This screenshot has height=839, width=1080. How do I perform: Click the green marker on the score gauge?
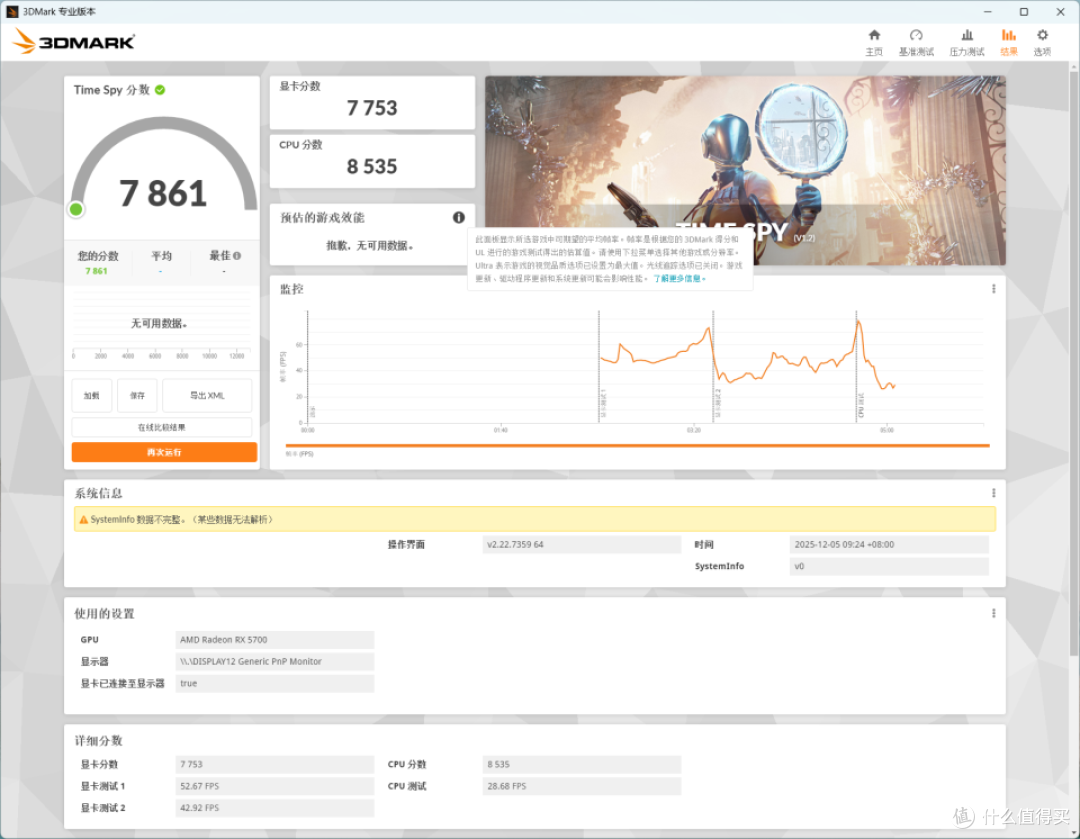click(76, 209)
